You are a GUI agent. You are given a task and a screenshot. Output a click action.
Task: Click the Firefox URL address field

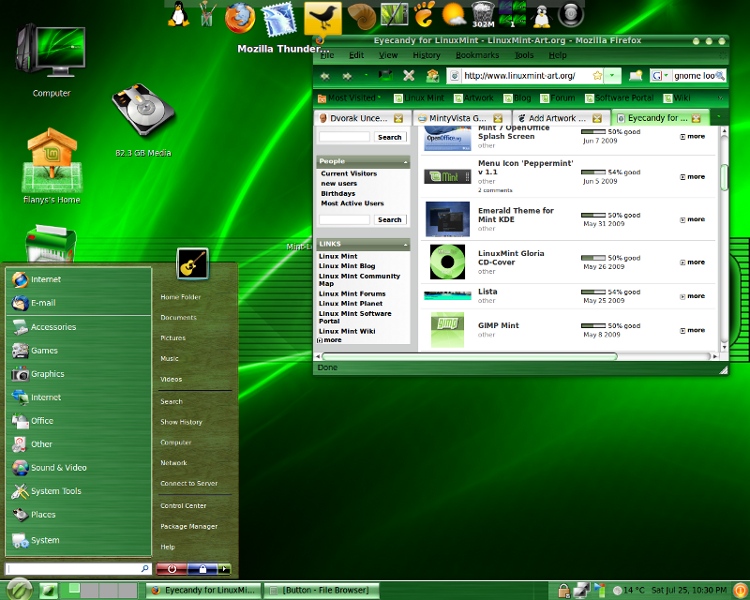coord(526,76)
